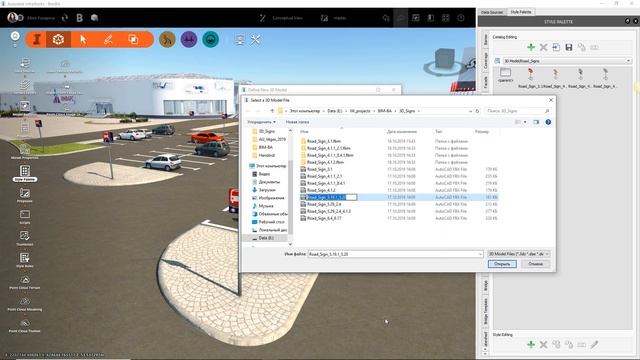640x360 pixels.
Task: Click the monitor icon next to wrench
Action: 240,40
